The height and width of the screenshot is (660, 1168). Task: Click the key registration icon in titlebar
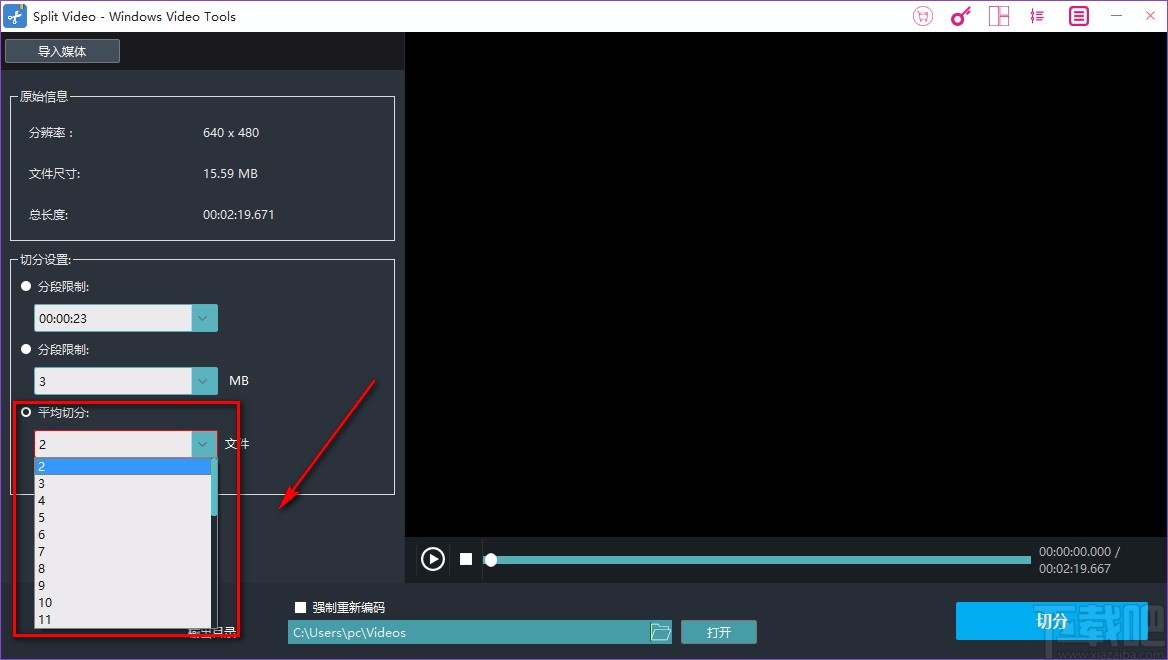tap(960, 16)
